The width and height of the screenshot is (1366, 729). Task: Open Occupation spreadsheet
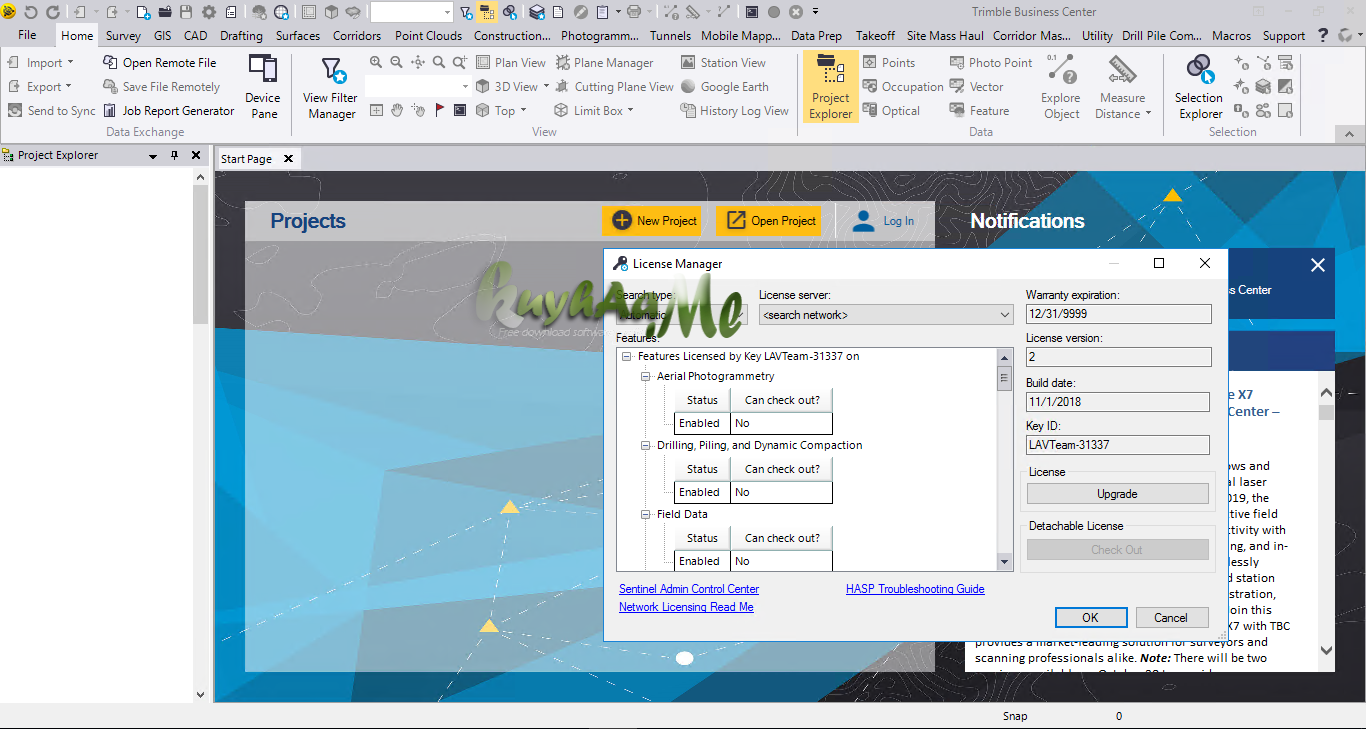click(x=902, y=87)
